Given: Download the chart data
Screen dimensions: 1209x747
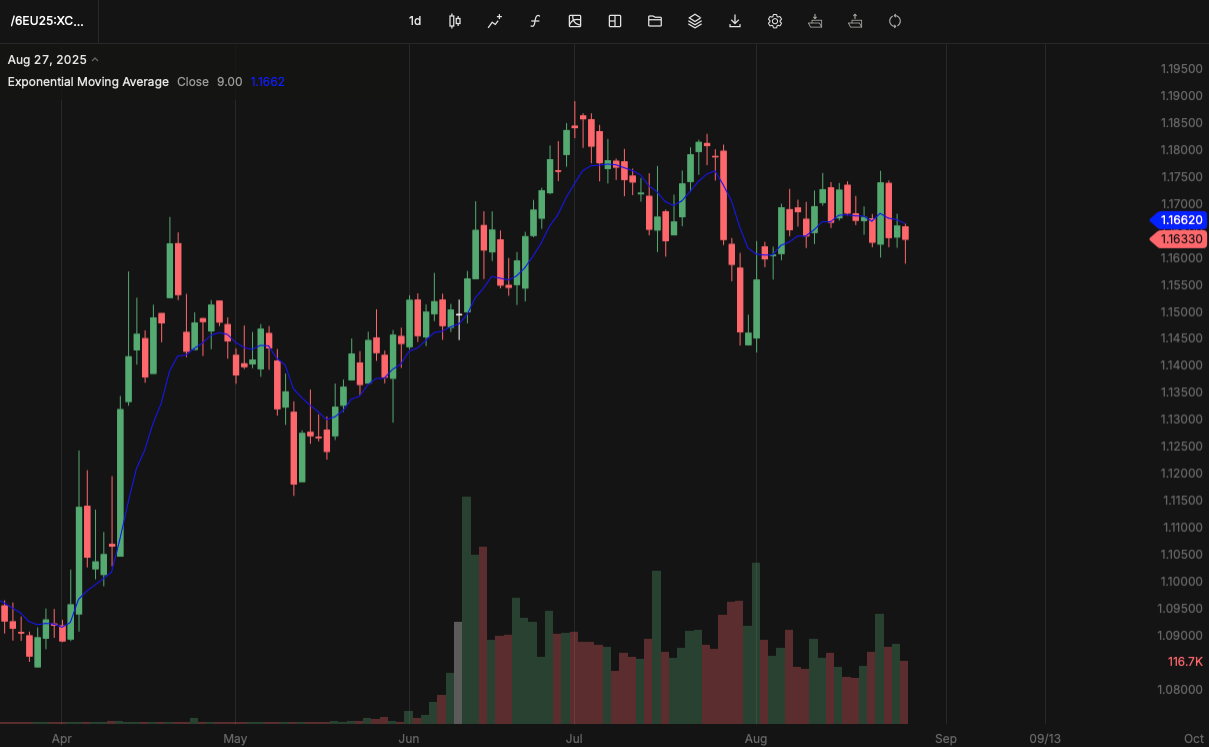Looking at the screenshot, I should pyautogui.click(x=735, y=21).
